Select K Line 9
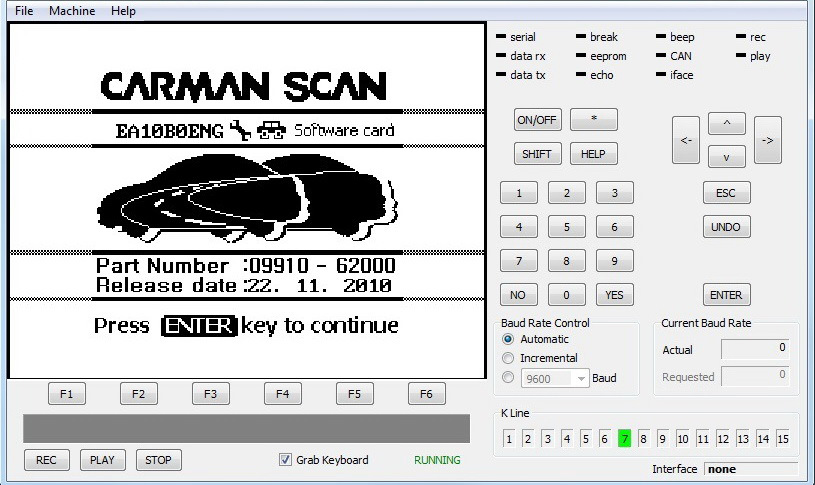The height and width of the screenshot is (485, 815). click(662, 439)
